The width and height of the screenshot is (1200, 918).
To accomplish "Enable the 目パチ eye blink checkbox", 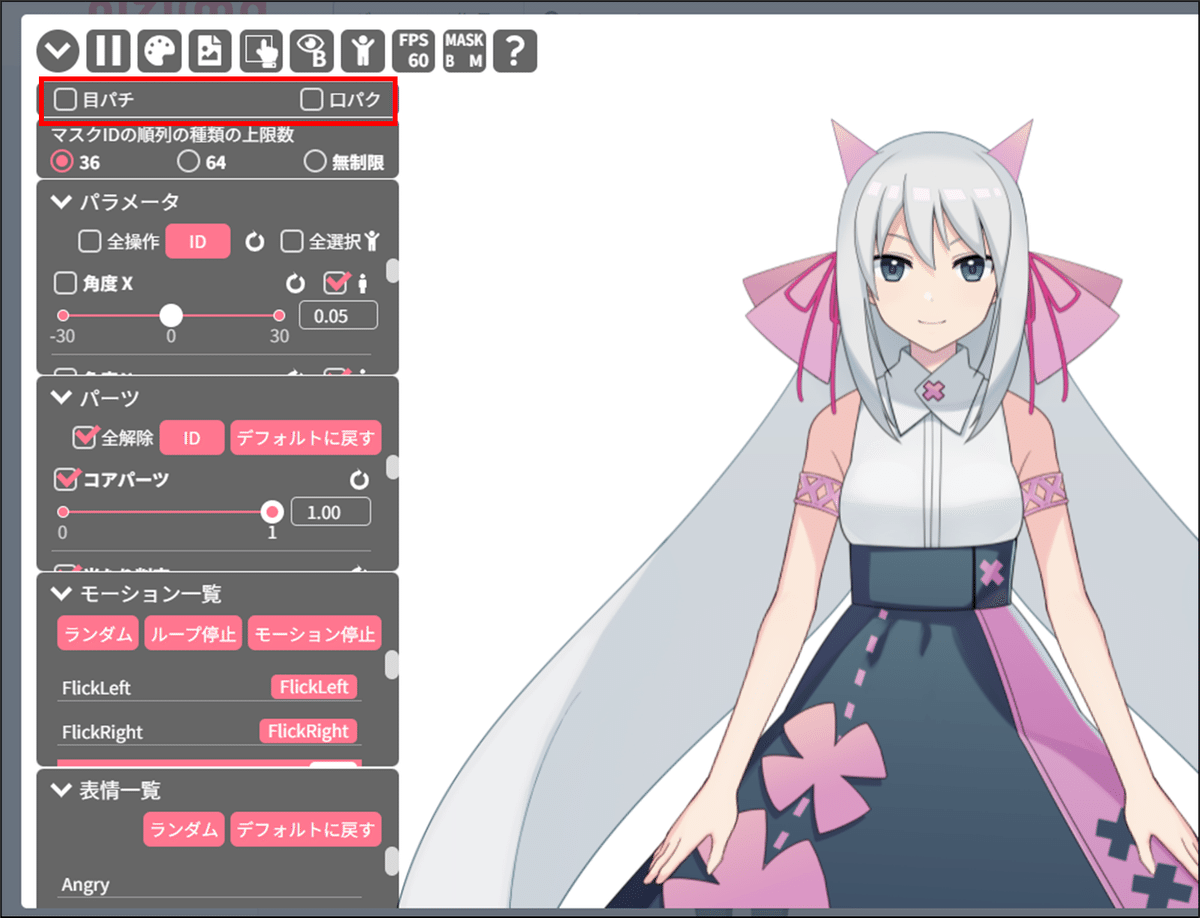I will [x=66, y=99].
